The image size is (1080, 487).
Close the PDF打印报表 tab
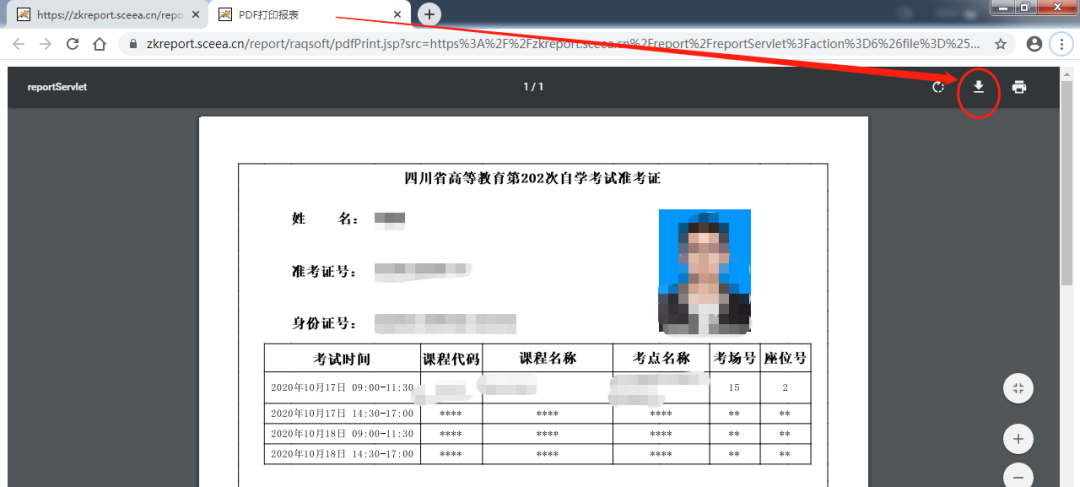click(x=398, y=15)
